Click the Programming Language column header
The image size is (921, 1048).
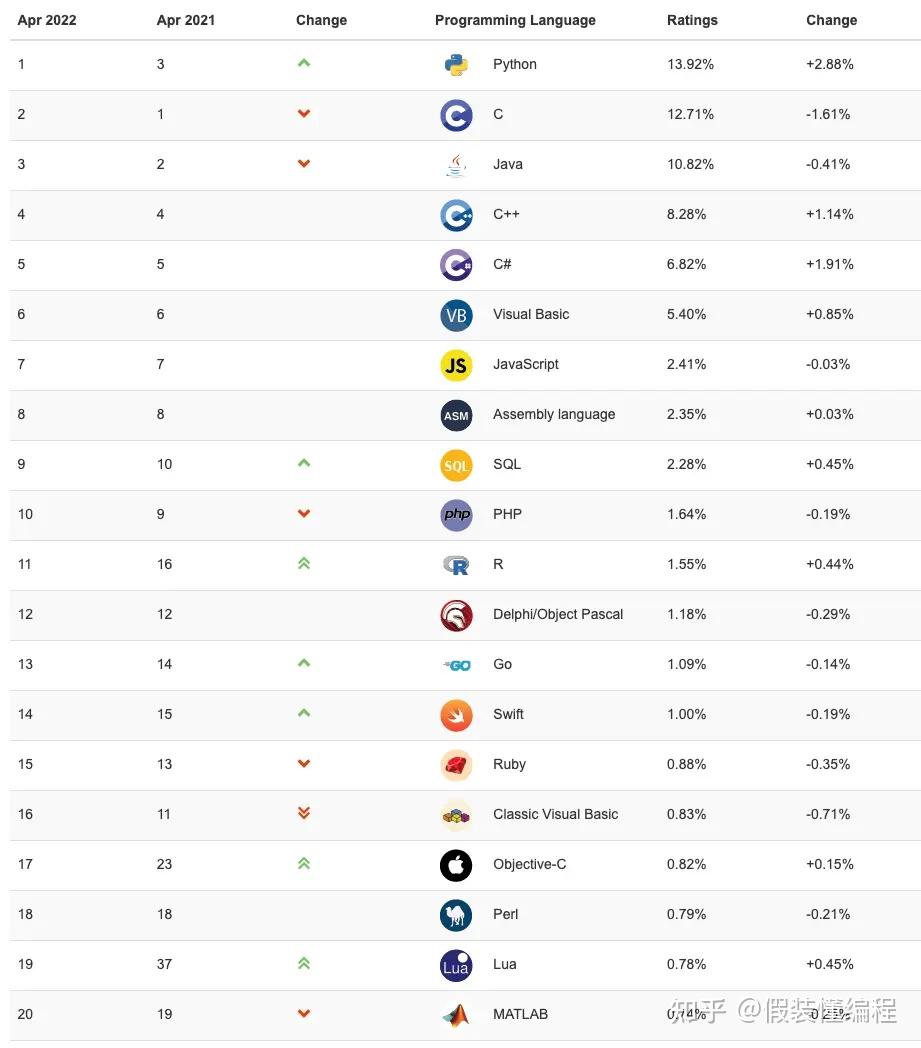(x=515, y=20)
